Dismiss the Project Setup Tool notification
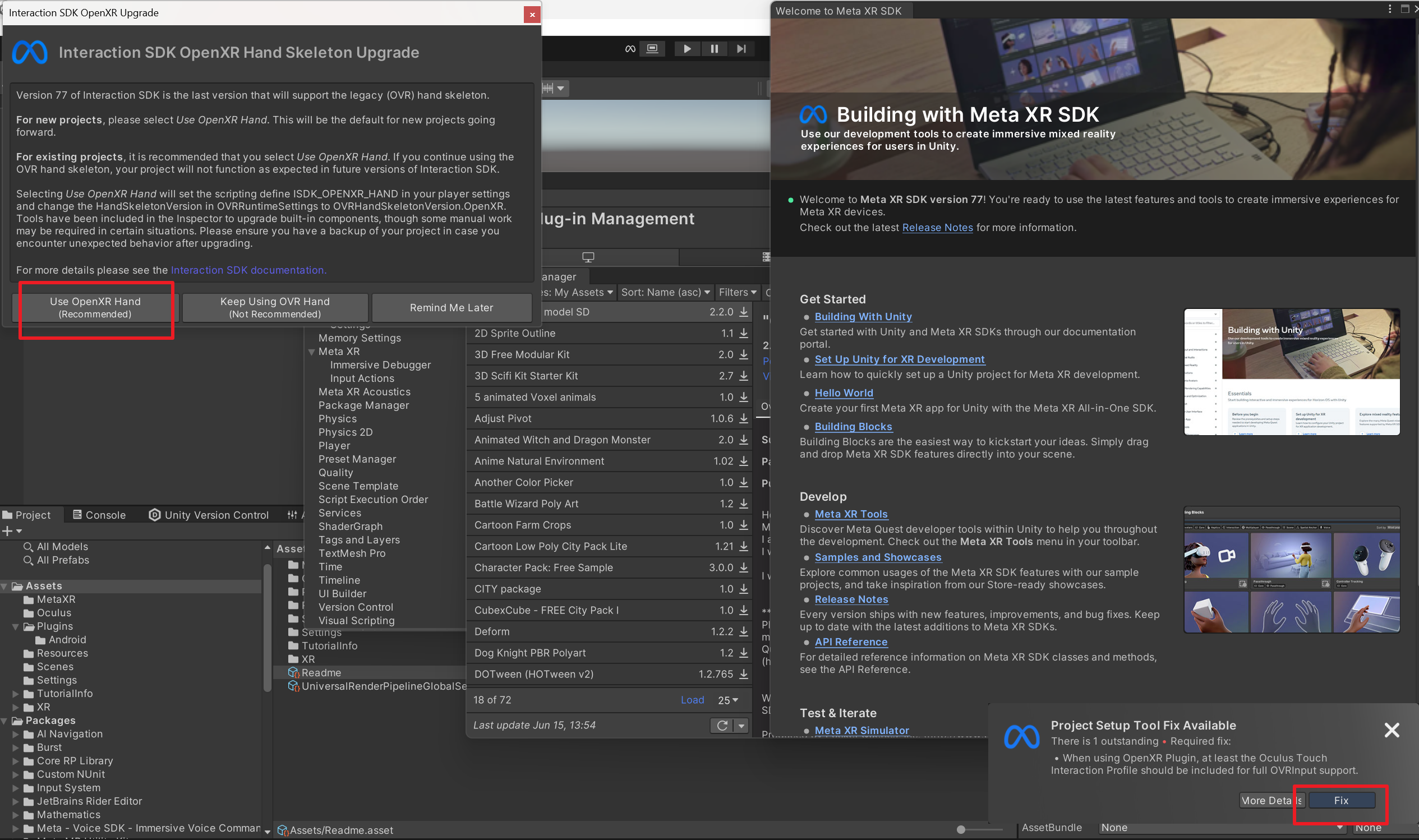The height and width of the screenshot is (840, 1419). tap(1392, 730)
